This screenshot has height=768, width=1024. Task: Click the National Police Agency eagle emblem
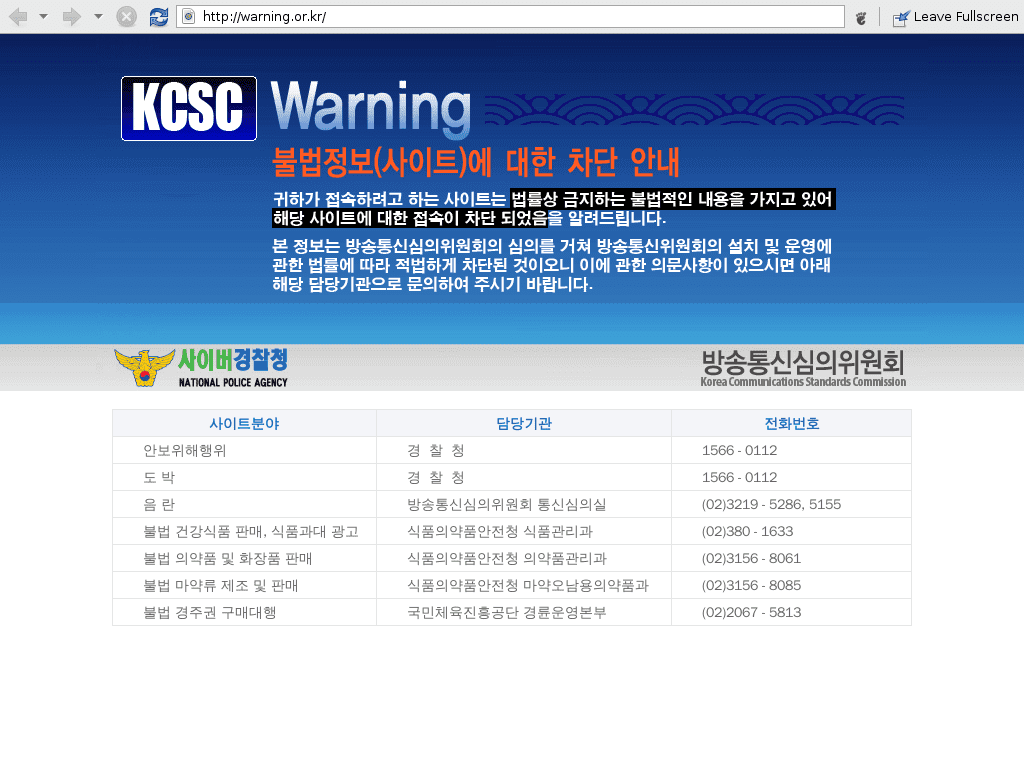coord(144,368)
